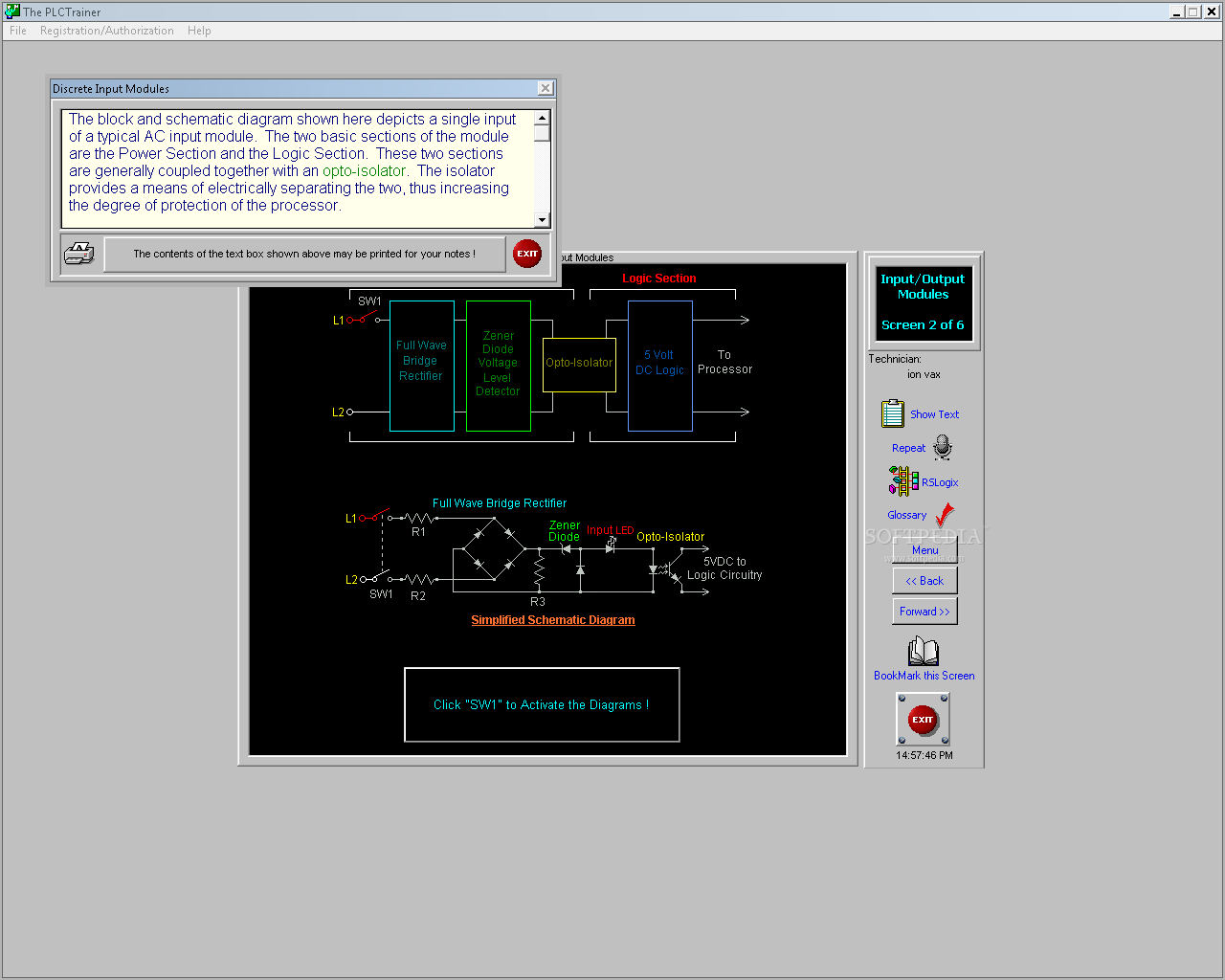The image size is (1225, 980).
Task: Click the Glossary link
Action: (906, 515)
